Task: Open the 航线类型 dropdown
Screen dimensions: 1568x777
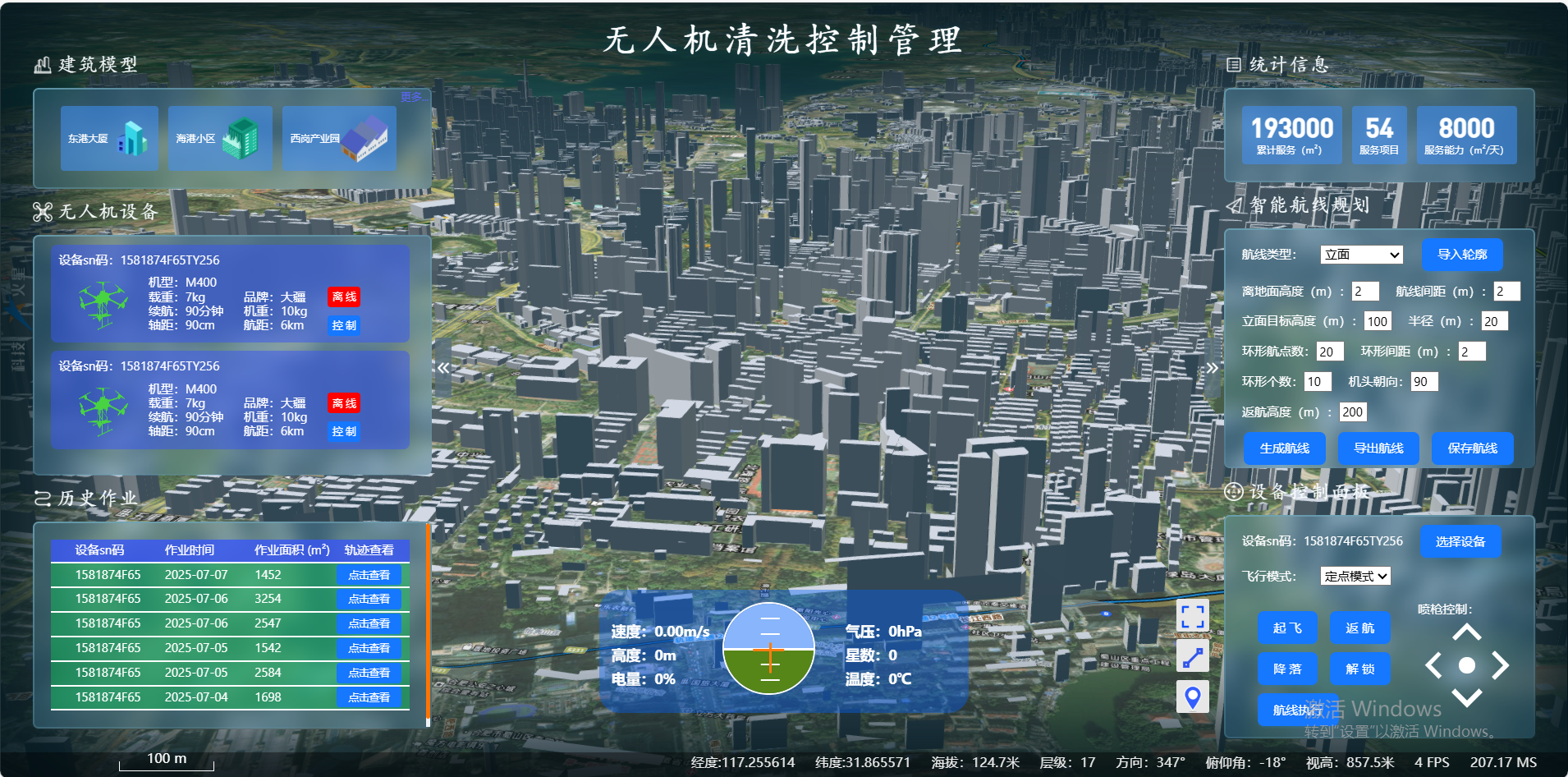Action: pyautogui.click(x=1361, y=255)
